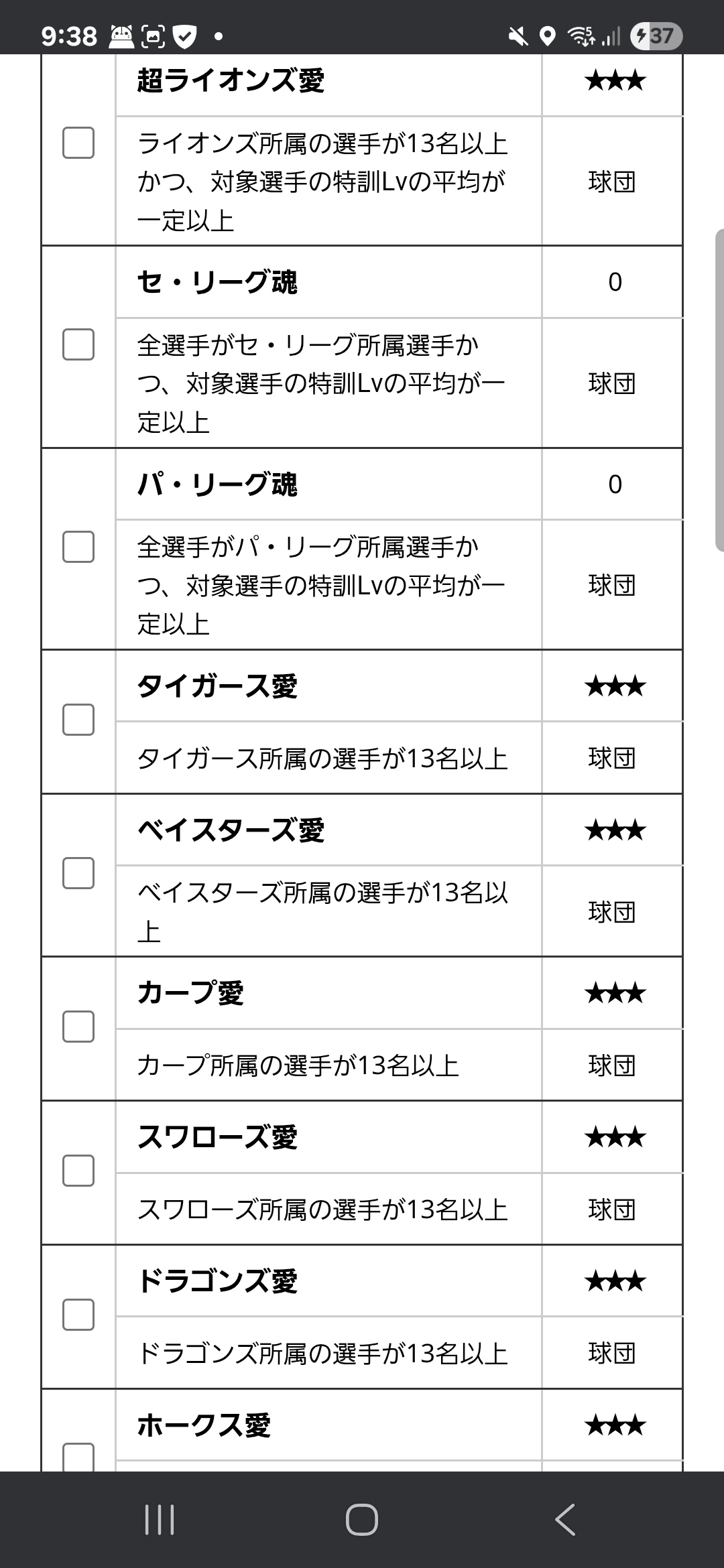724x1568 pixels.
Task: Open recent apps navigation icon
Action: pos(160,1519)
